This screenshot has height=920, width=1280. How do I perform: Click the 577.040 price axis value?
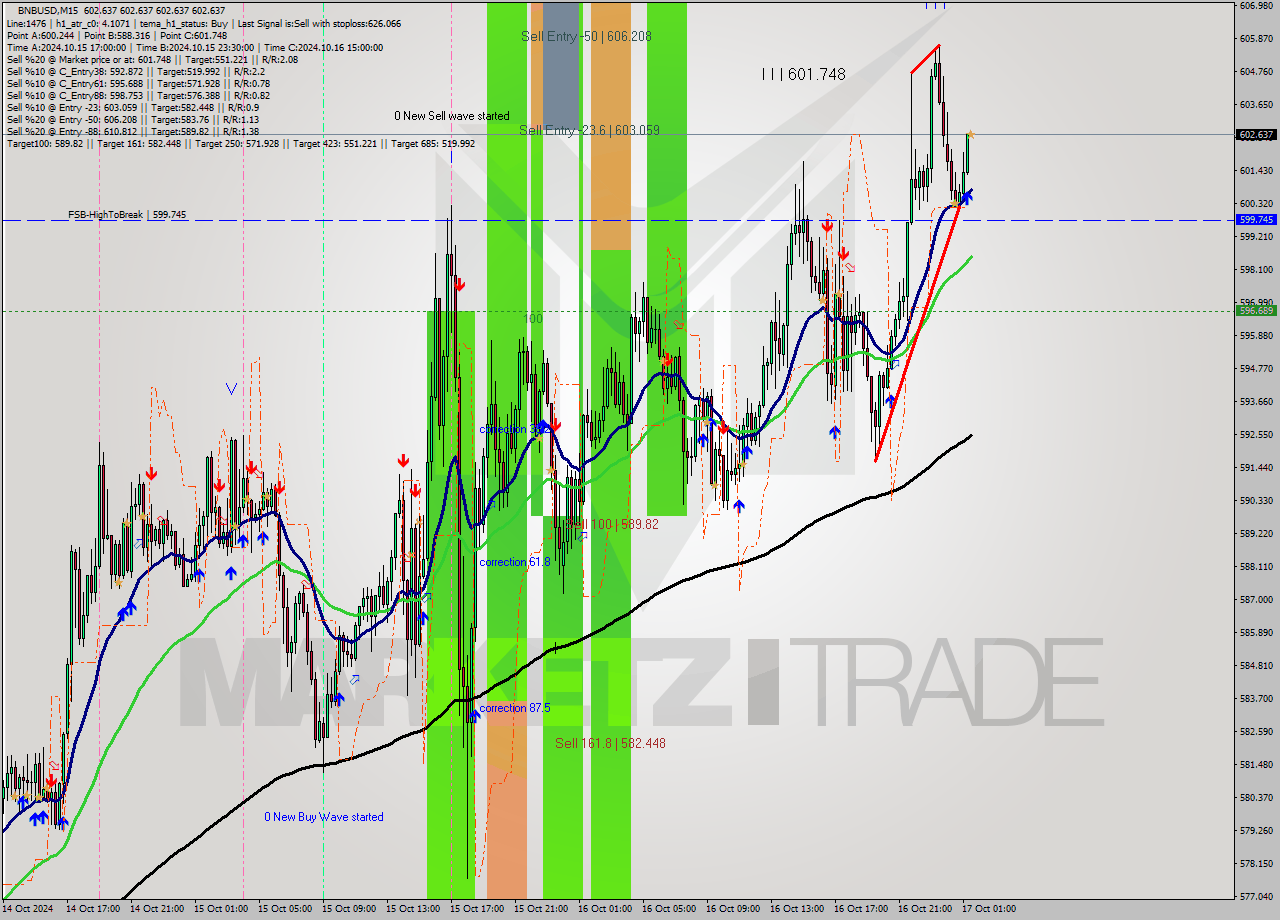click(1256, 896)
